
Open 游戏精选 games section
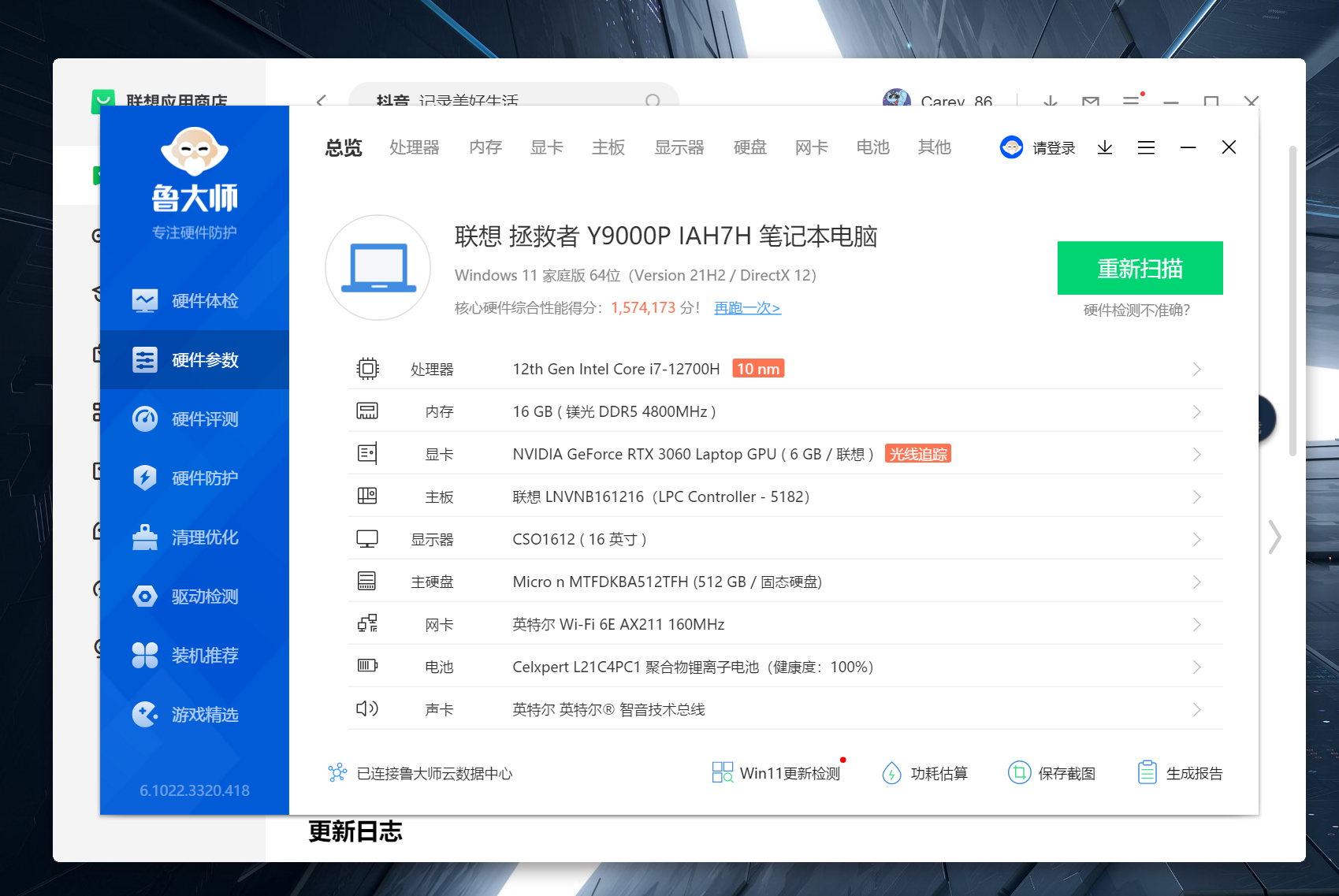(x=195, y=714)
